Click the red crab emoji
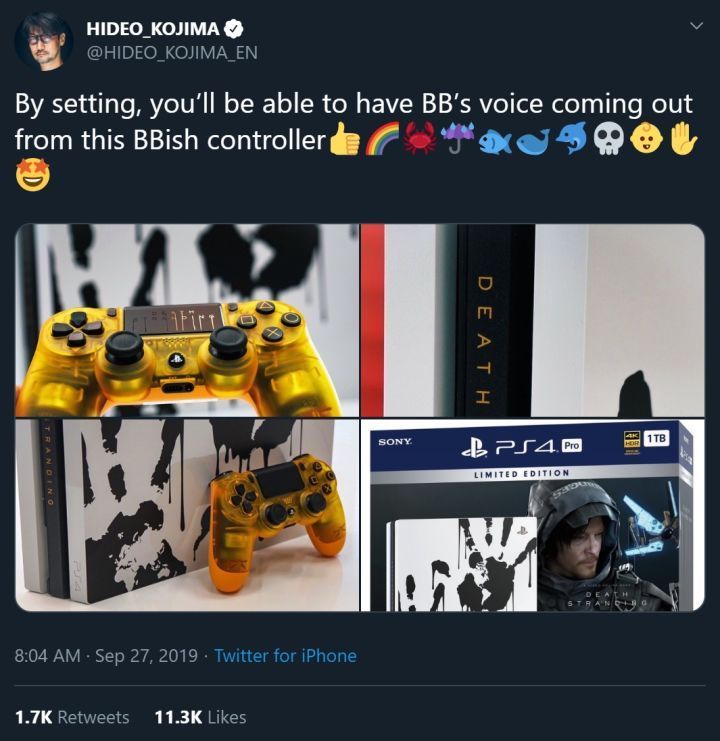The width and height of the screenshot is (720, 741). click(419, 139)
